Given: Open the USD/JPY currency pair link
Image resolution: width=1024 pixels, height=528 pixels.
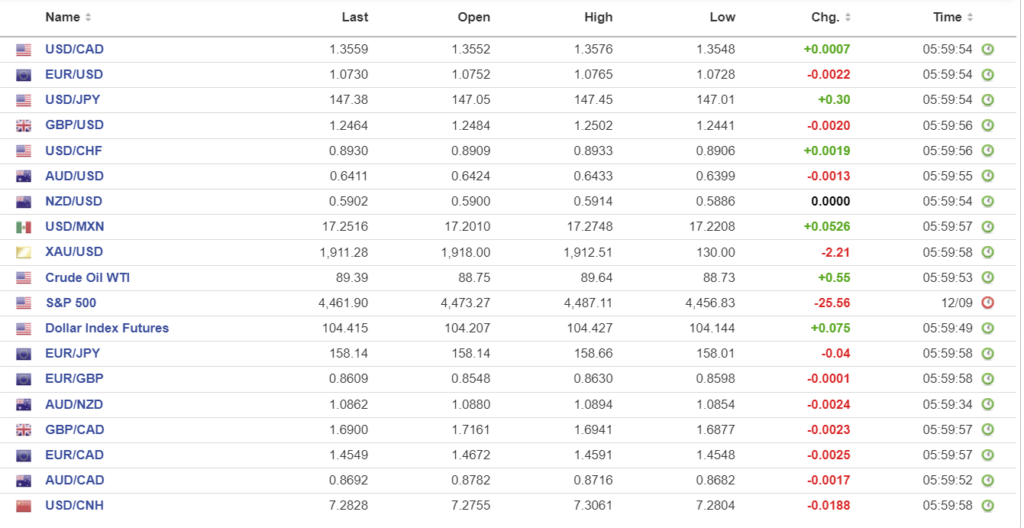Looking at the screenshot, I should coord(73,99).
